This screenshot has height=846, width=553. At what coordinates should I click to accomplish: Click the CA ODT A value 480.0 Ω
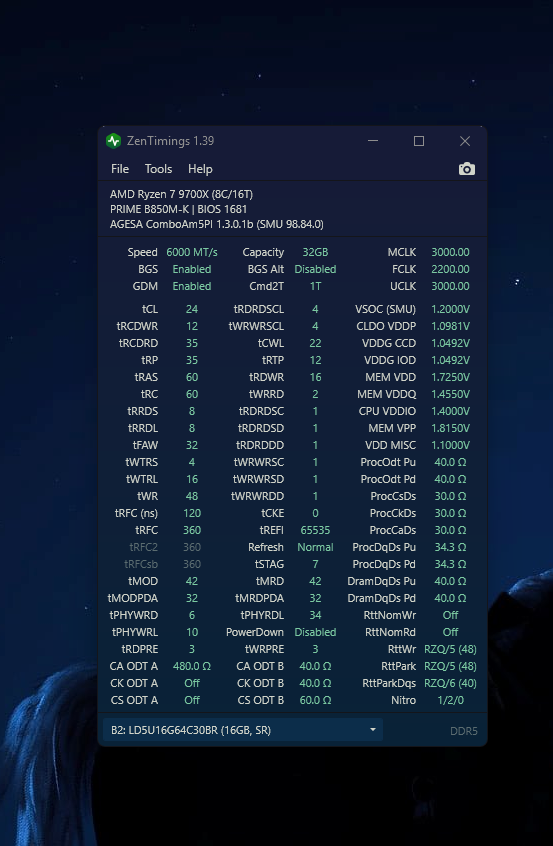[x=192, y=666]
